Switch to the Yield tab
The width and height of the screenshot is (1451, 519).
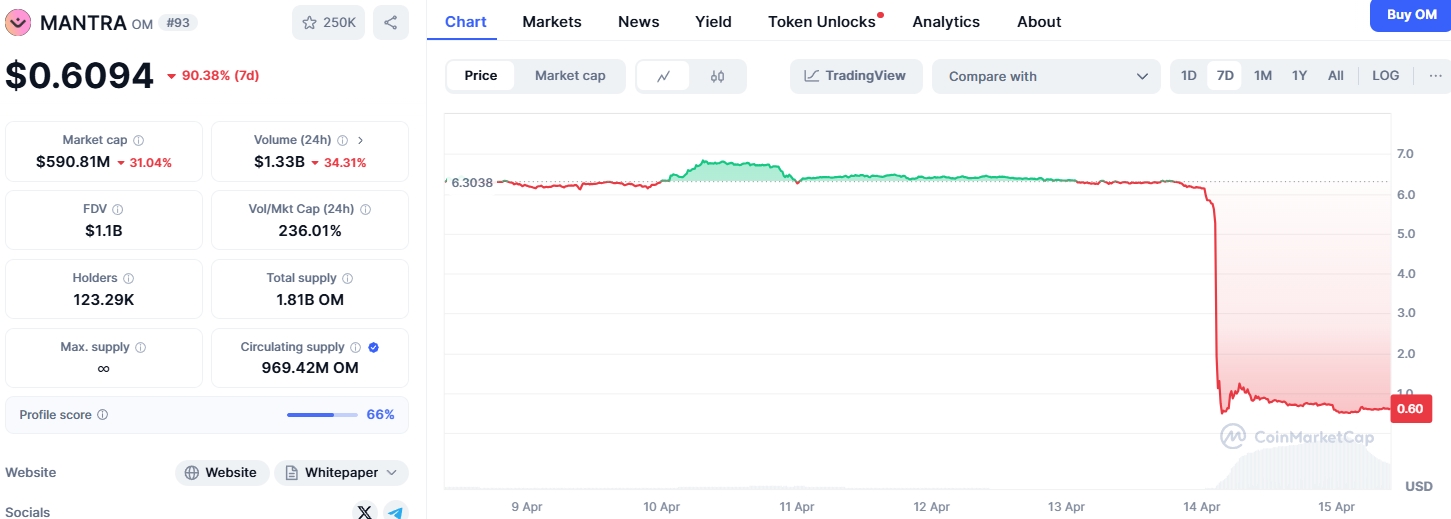(713, 21)
